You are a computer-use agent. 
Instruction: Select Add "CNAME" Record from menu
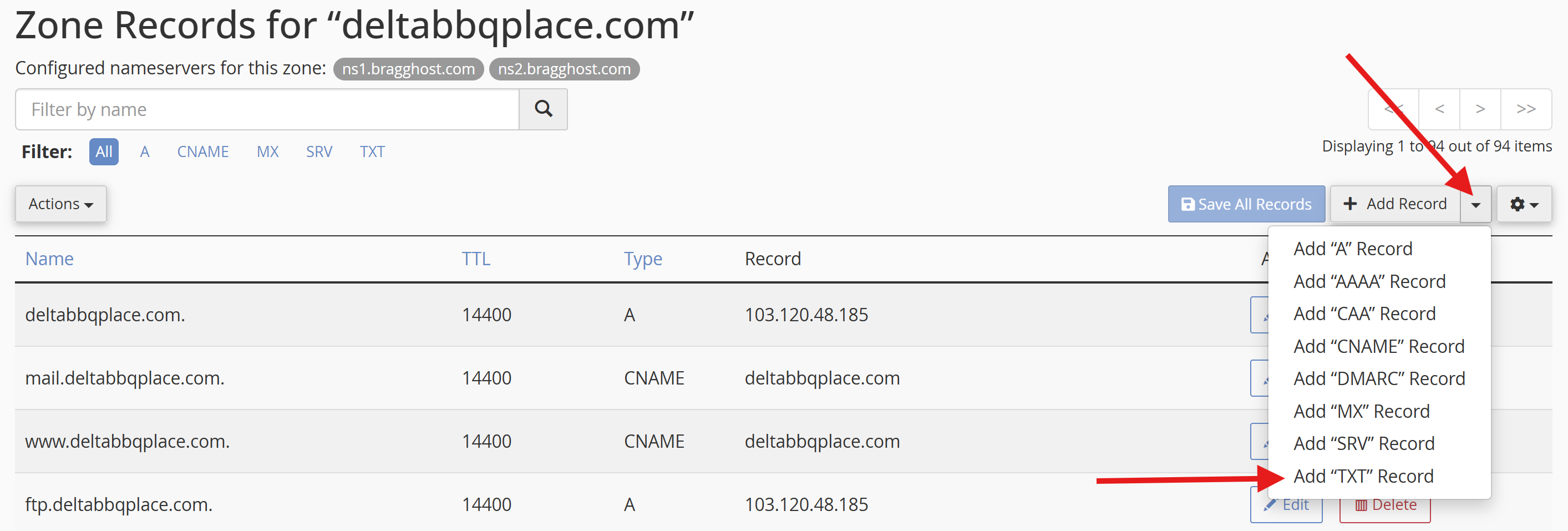pos(1379,346)
